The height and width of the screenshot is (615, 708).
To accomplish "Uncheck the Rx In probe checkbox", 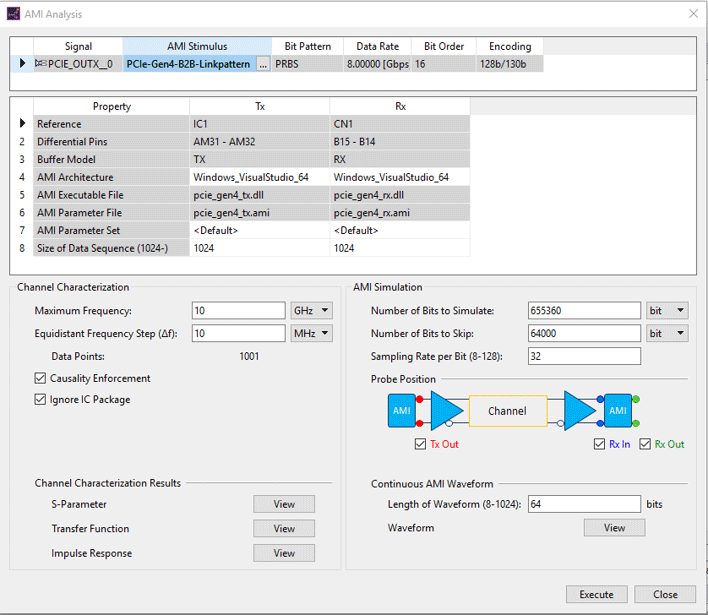I will click(599, 444).
